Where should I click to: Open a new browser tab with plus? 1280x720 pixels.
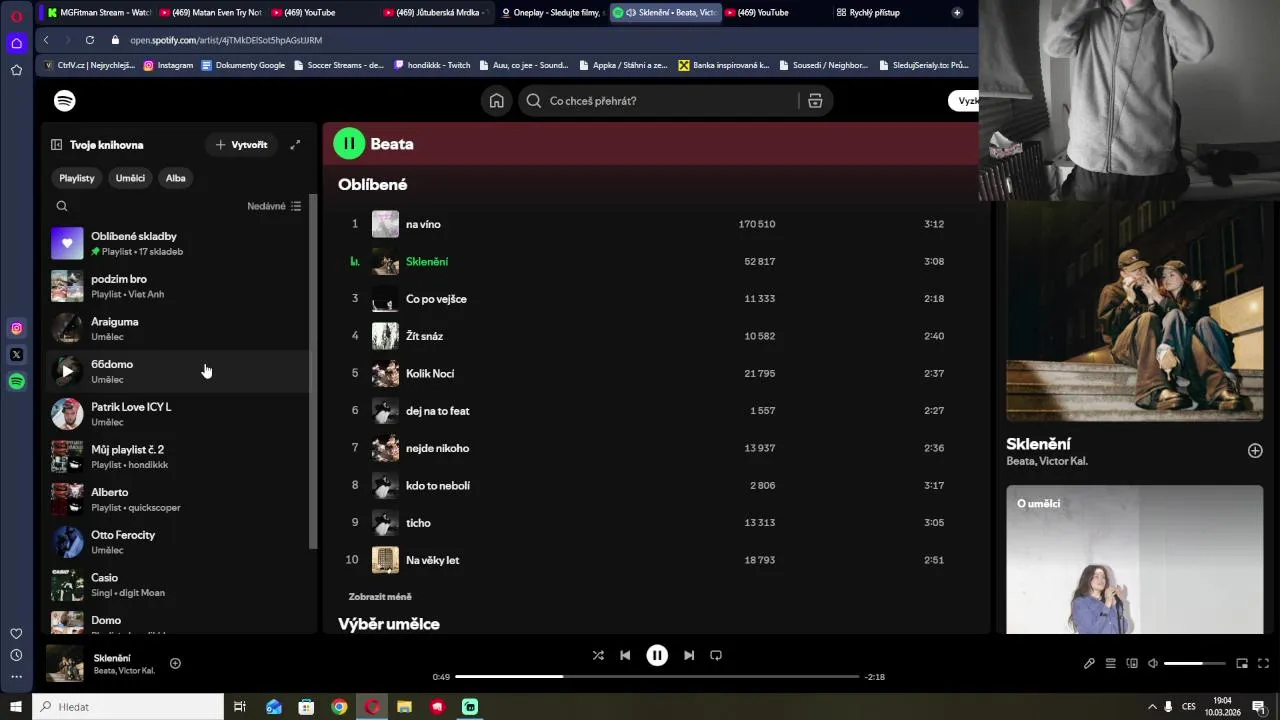(x=957, y=13)
